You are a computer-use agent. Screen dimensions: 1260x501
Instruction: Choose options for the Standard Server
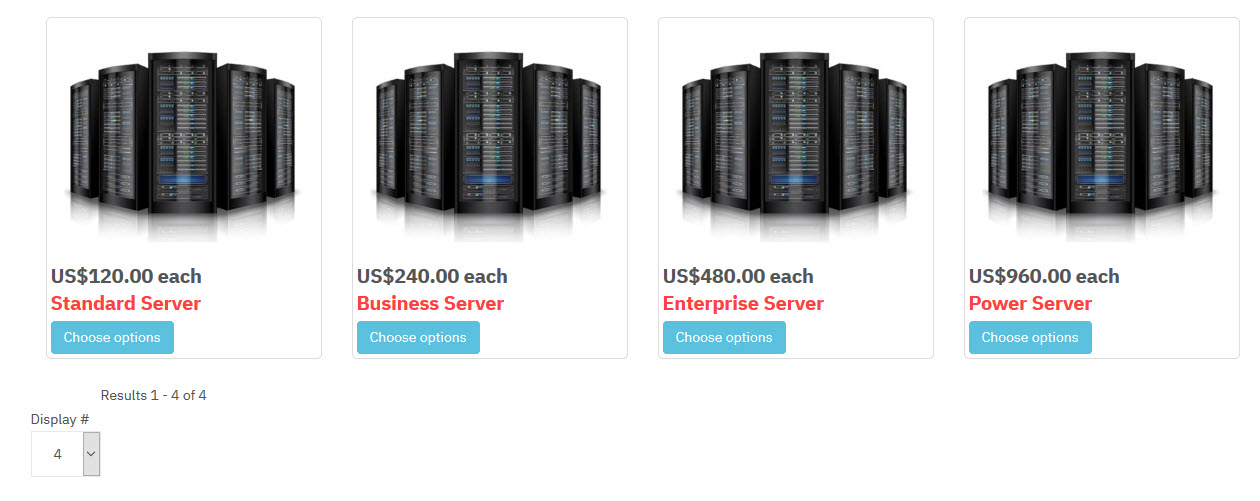coord(112,338)
